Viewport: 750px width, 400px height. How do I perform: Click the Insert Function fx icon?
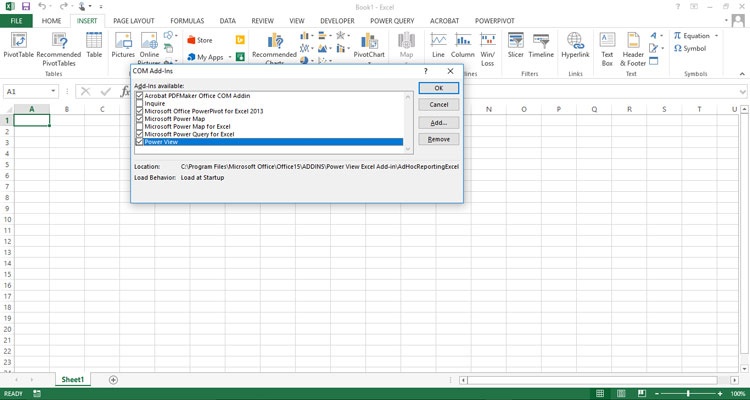point(125,91)
